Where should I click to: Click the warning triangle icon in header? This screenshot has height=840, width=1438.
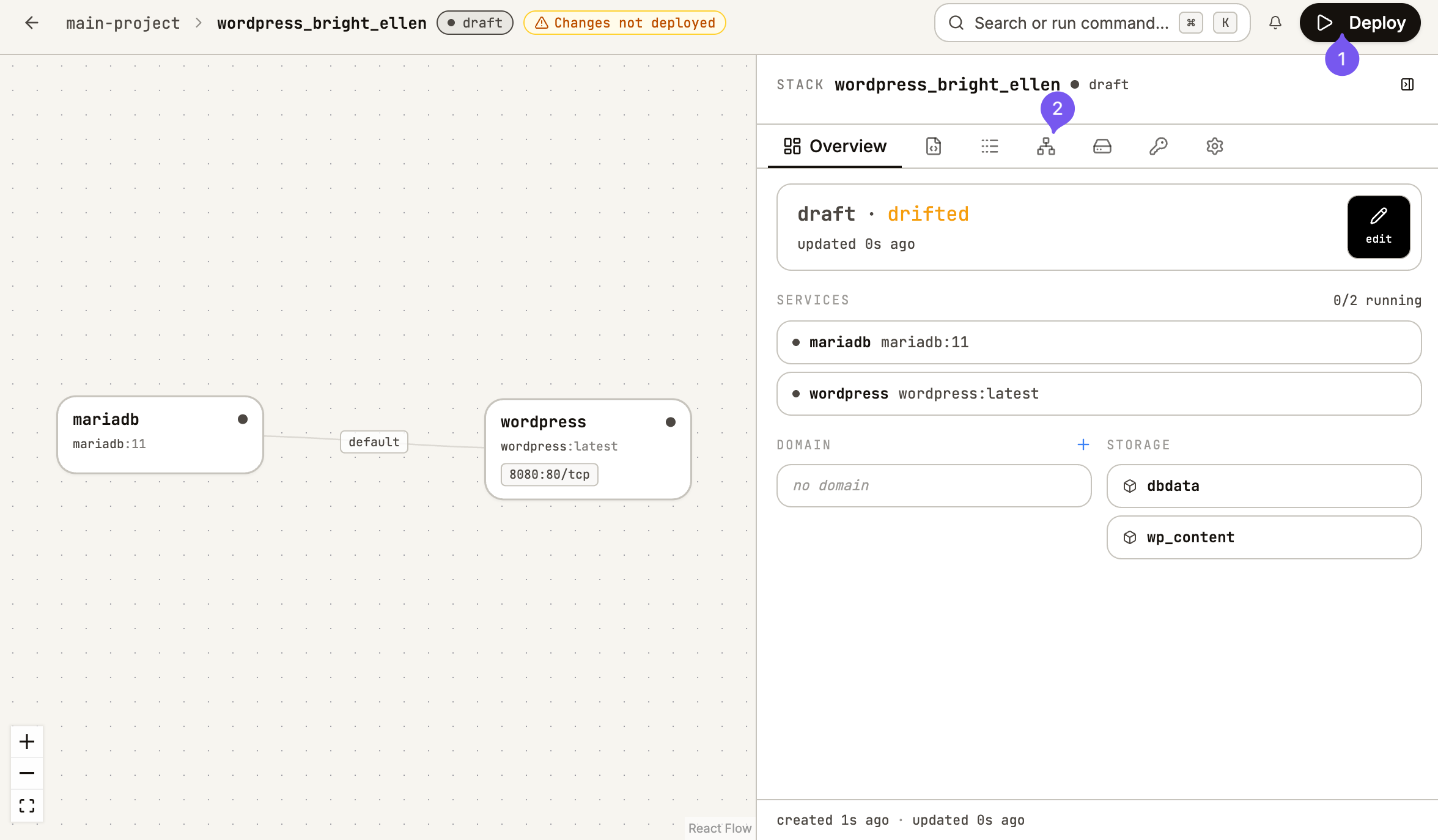542,23
